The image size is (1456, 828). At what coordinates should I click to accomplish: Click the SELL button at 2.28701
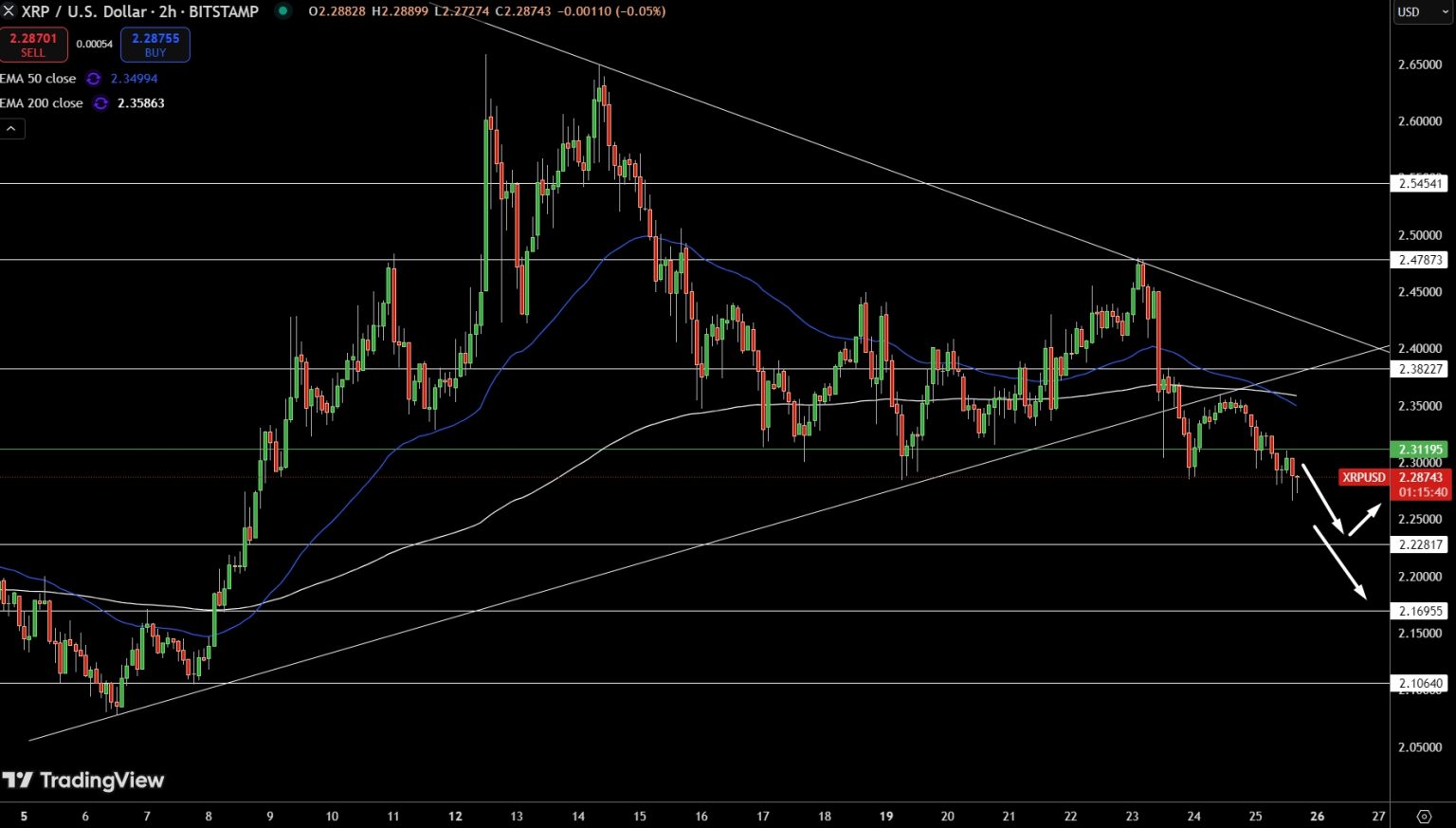[x=34, y=45]
